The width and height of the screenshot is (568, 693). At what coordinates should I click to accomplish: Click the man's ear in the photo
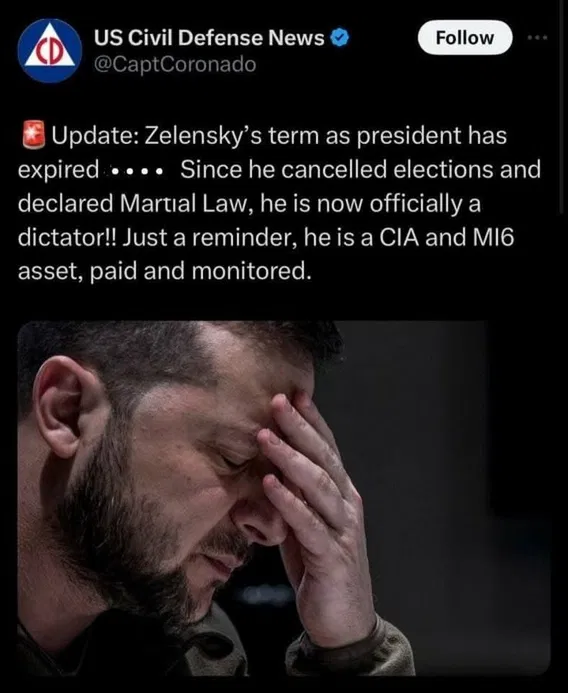coord(65,407)
